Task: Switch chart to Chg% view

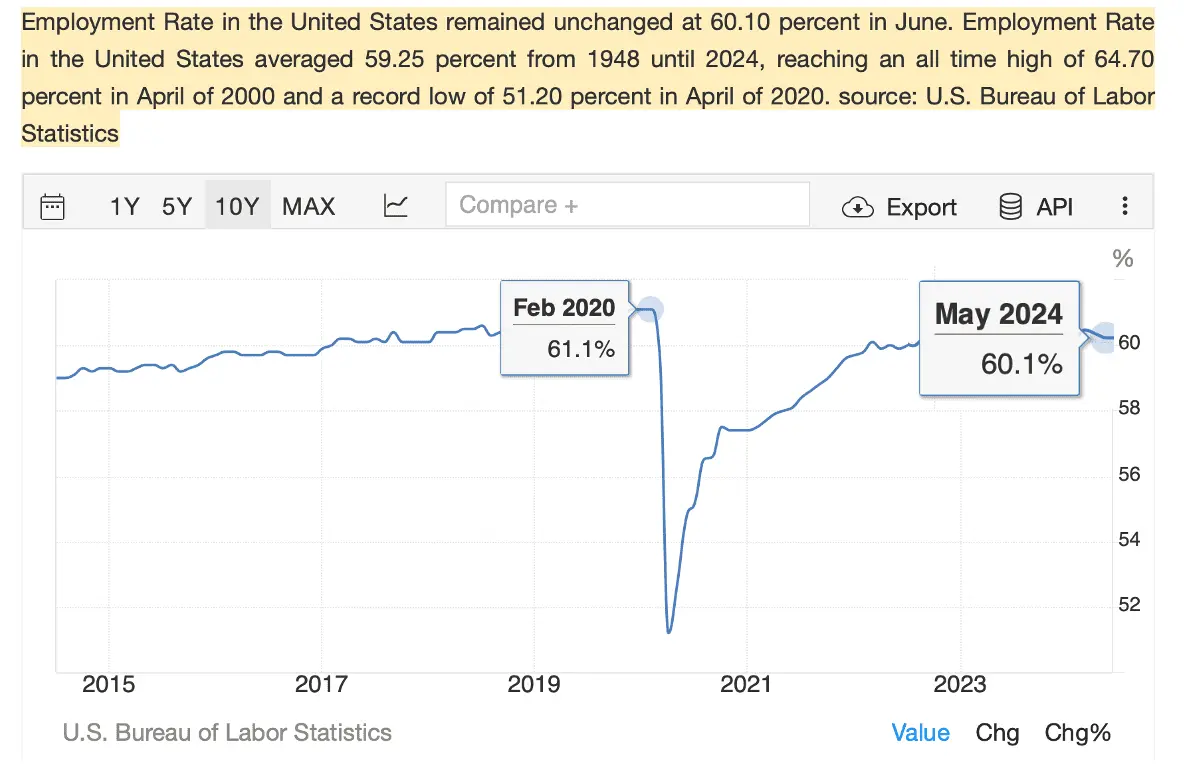Action: click(x=1078, y=733)
